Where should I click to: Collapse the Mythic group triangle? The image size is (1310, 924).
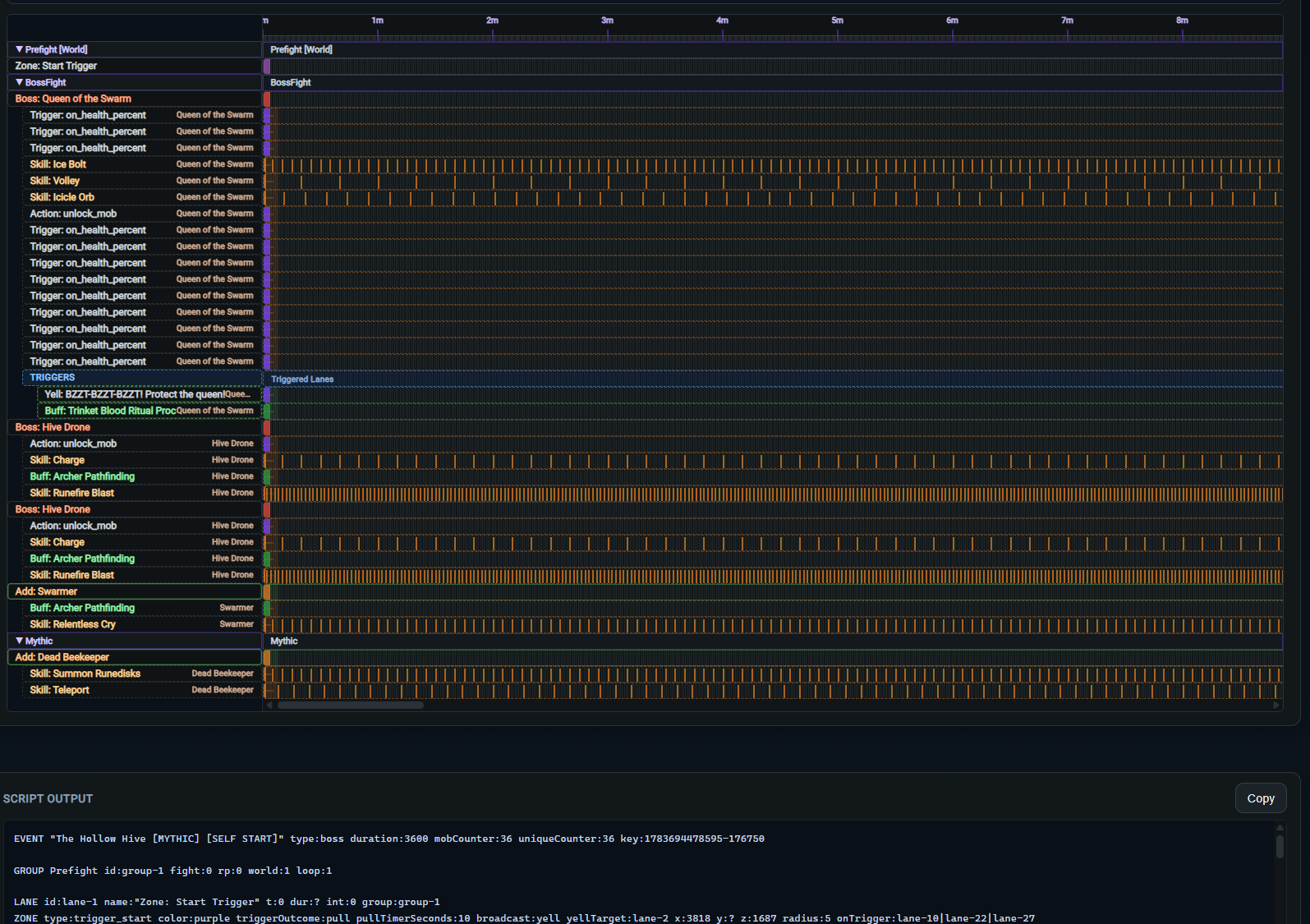(x=19, y=641)
